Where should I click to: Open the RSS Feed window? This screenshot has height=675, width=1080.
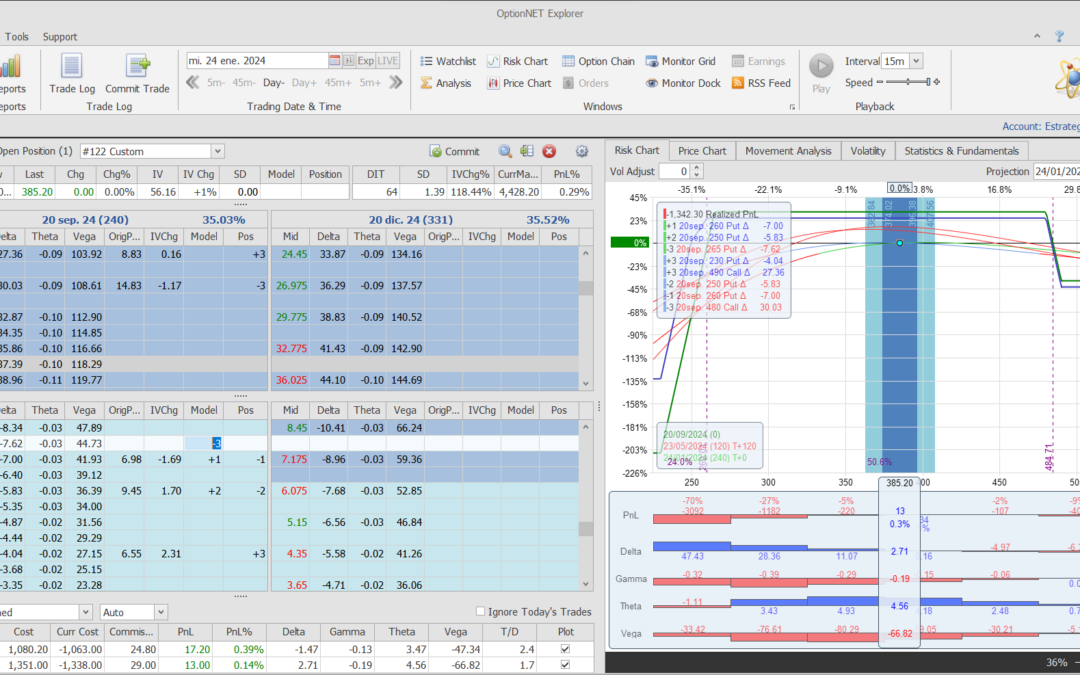761,83
